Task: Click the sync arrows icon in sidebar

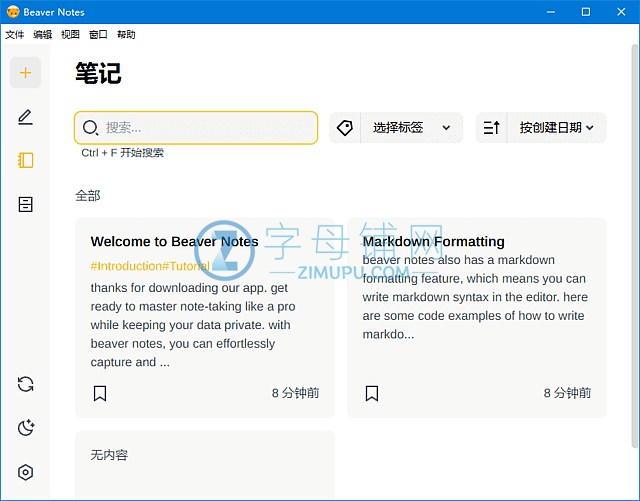Action: 26,384
